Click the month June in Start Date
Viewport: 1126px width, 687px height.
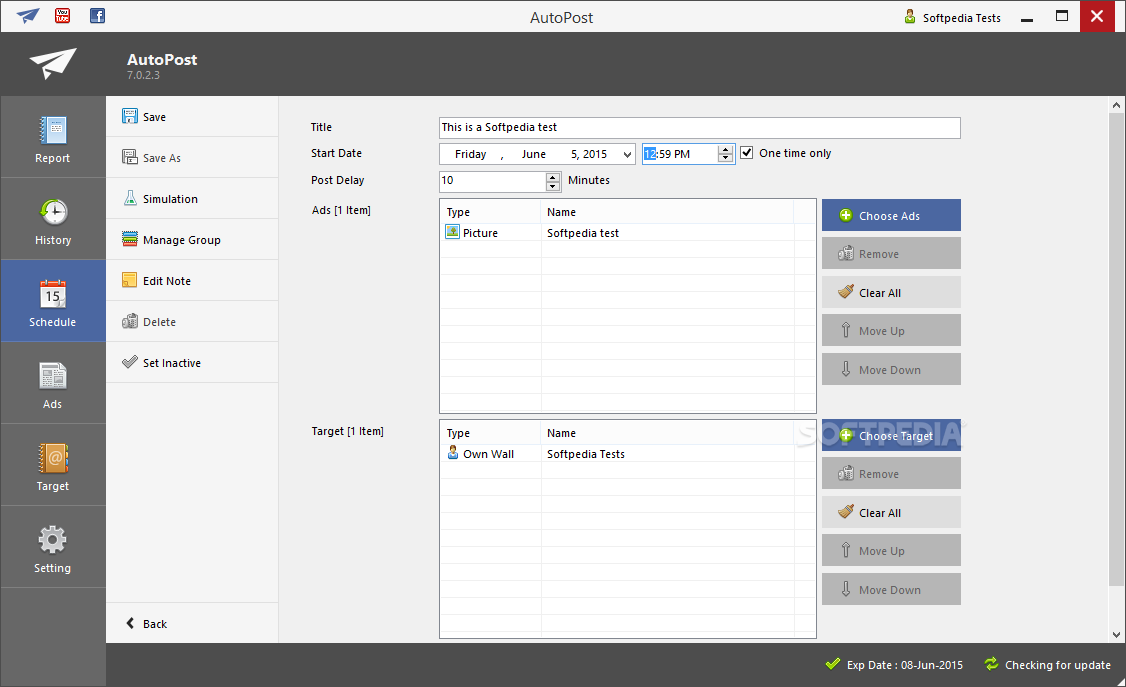click(x=534, y=154)
